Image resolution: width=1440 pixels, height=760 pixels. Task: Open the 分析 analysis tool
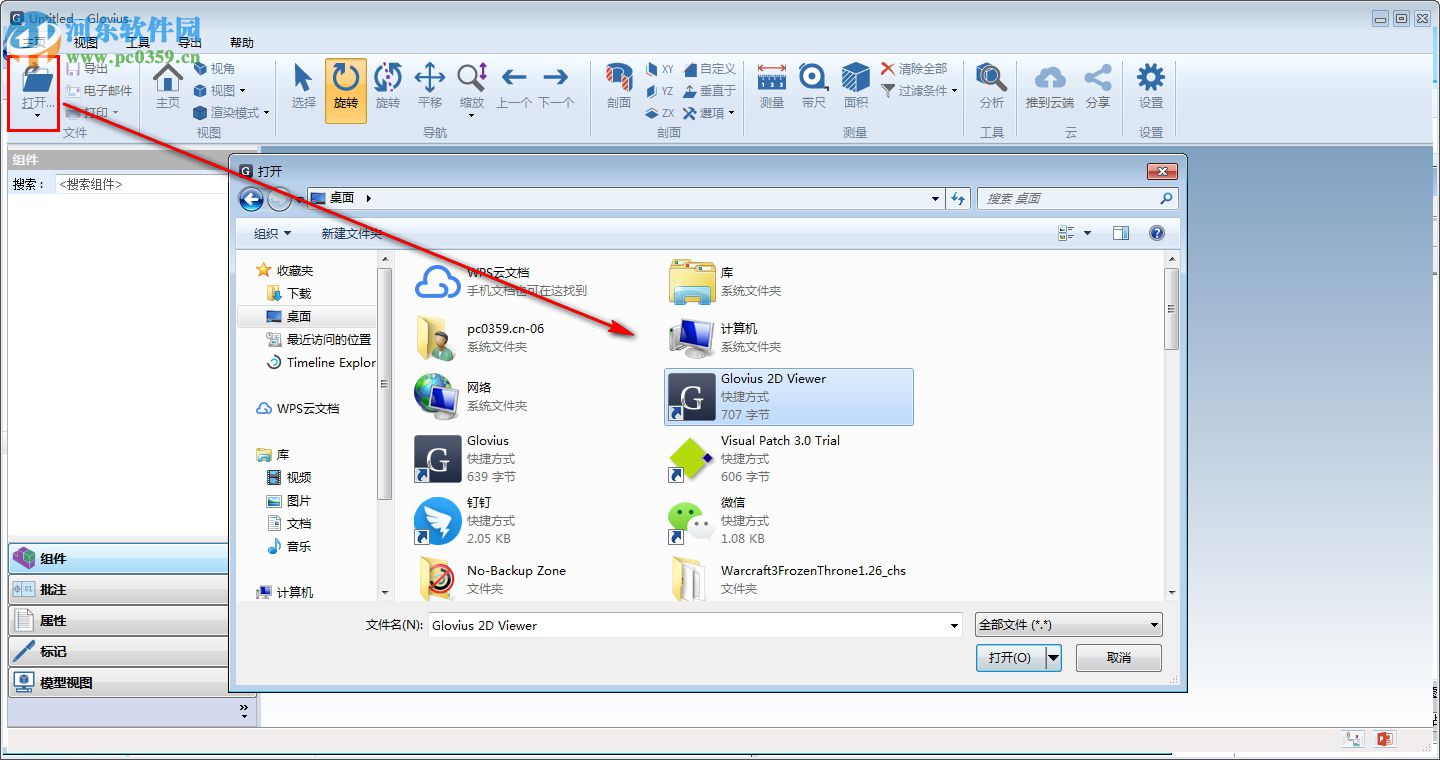[x=992, y=86]
